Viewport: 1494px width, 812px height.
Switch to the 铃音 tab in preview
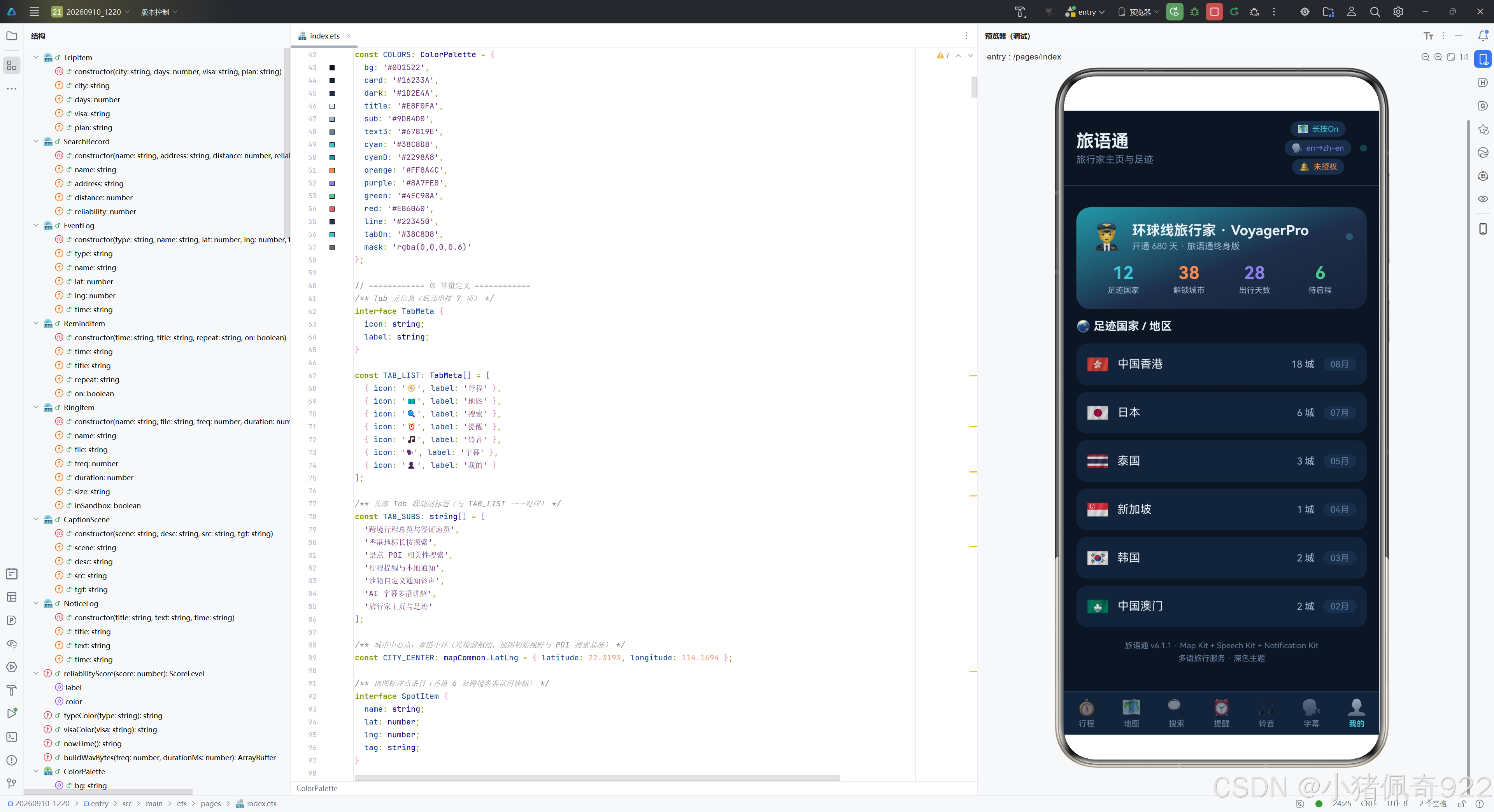pos(1266,714)
